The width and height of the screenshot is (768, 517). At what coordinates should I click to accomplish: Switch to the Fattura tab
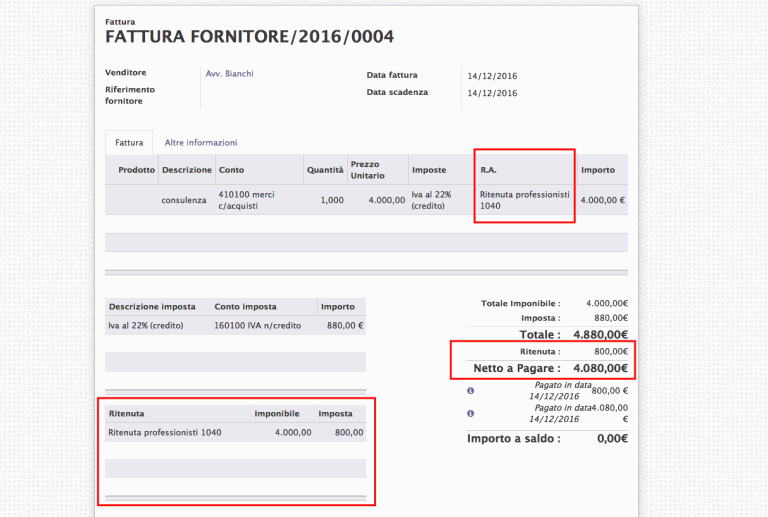pyautogui.click(x=129, y=142)
